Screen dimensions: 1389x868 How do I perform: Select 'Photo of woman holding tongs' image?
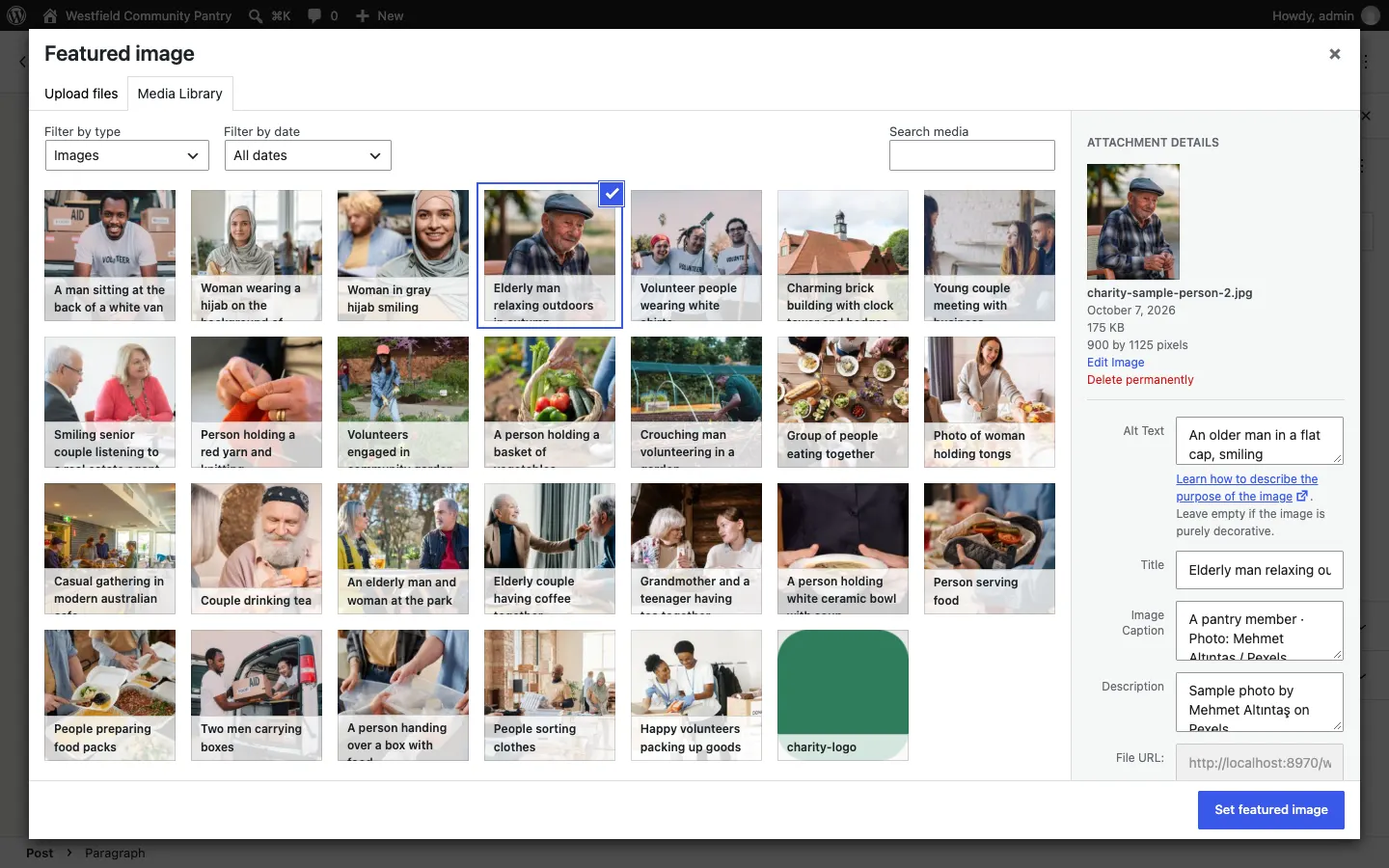(x=990, y=402)
